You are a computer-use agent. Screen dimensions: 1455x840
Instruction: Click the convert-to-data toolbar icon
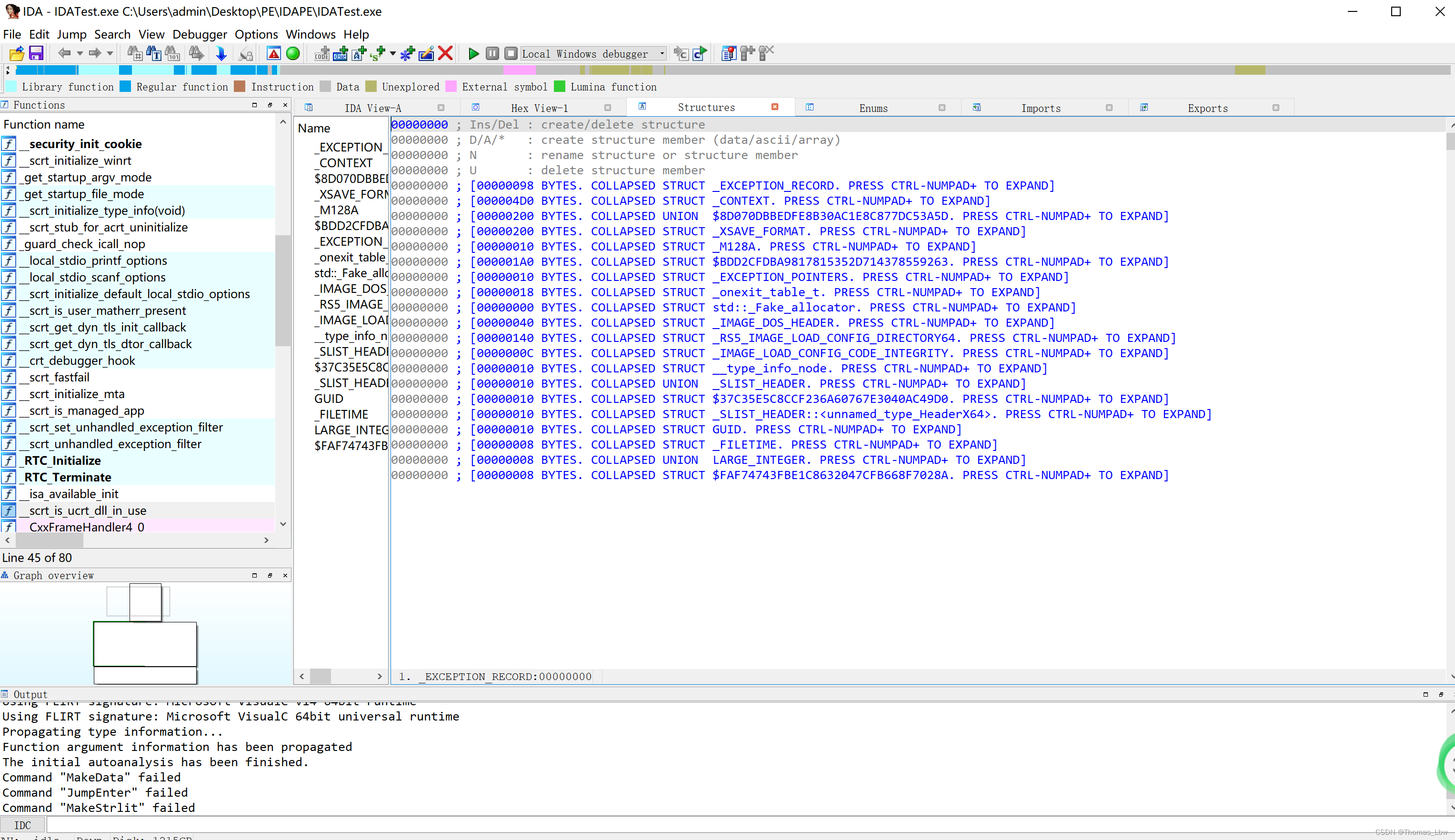coord(341,54)
